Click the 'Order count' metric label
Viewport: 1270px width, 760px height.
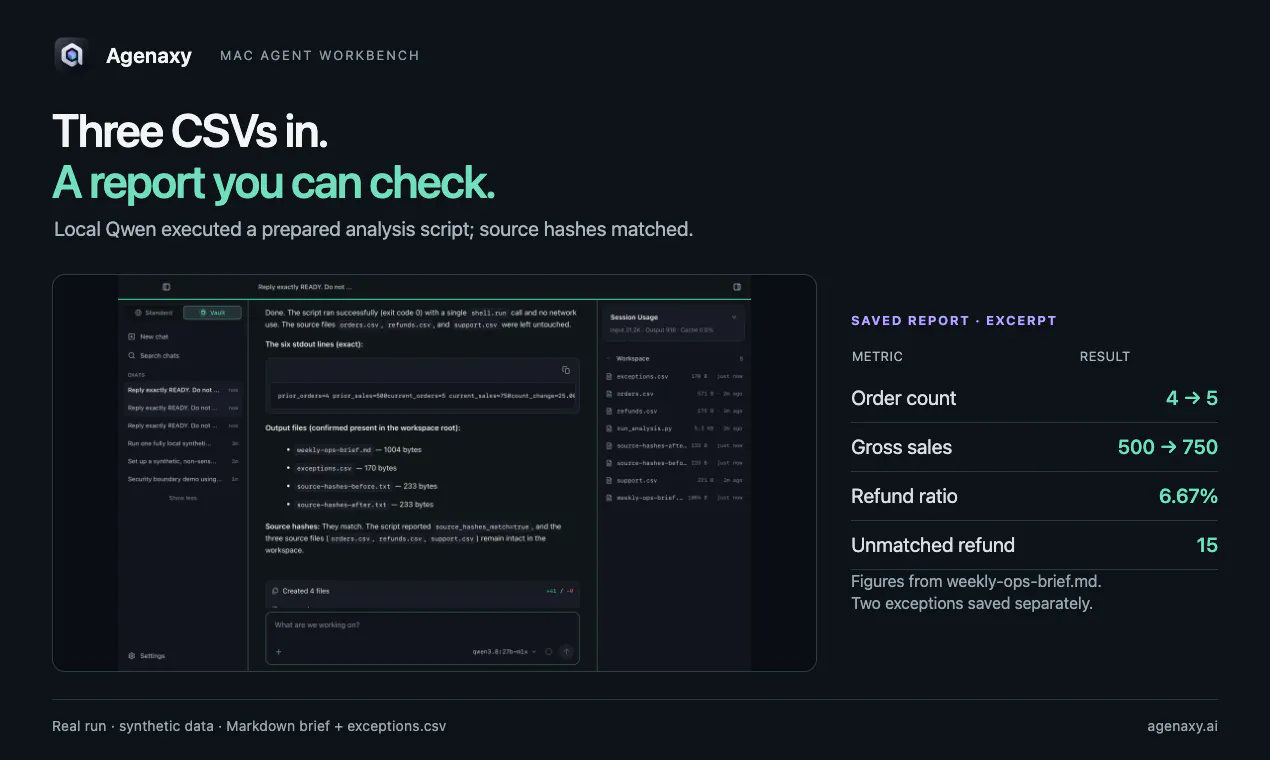[904, 398]
